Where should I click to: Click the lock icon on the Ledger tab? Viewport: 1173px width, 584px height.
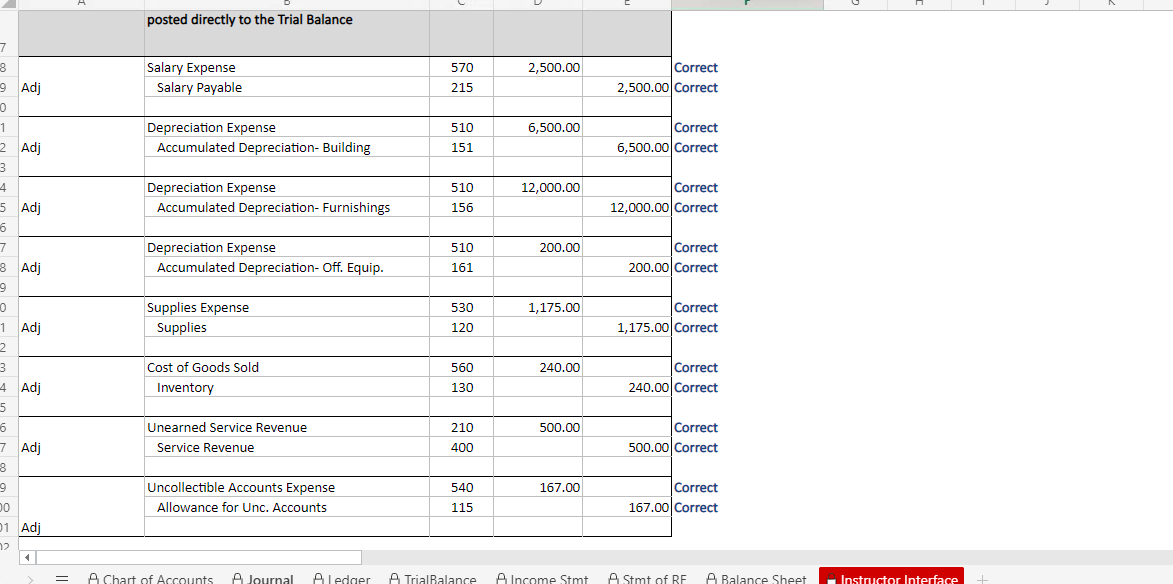pyautogui.click(x=318, y=578)
